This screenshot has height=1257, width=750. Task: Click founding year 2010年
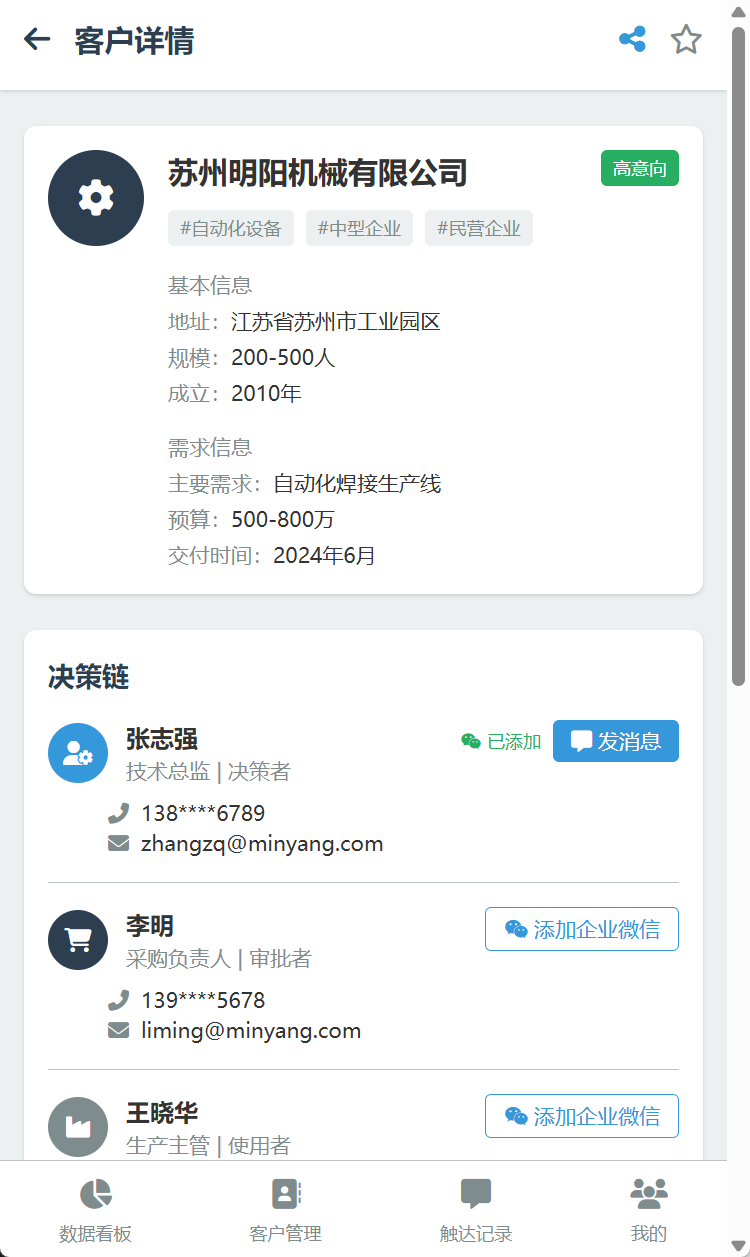pyautogui.click(x=266, y=394)
